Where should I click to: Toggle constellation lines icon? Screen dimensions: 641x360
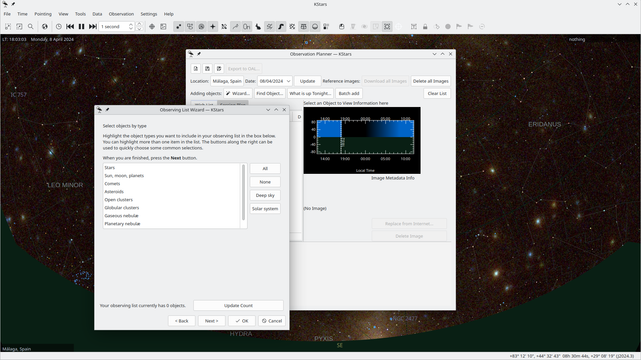(x=235, y=27)
